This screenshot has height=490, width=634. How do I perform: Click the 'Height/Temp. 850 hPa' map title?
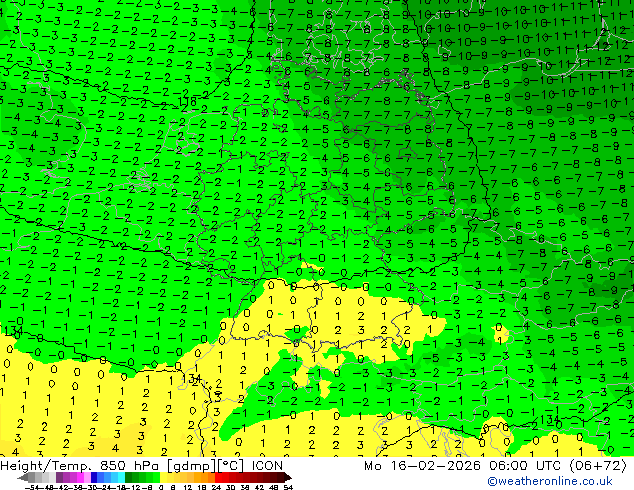pos(81,466)
